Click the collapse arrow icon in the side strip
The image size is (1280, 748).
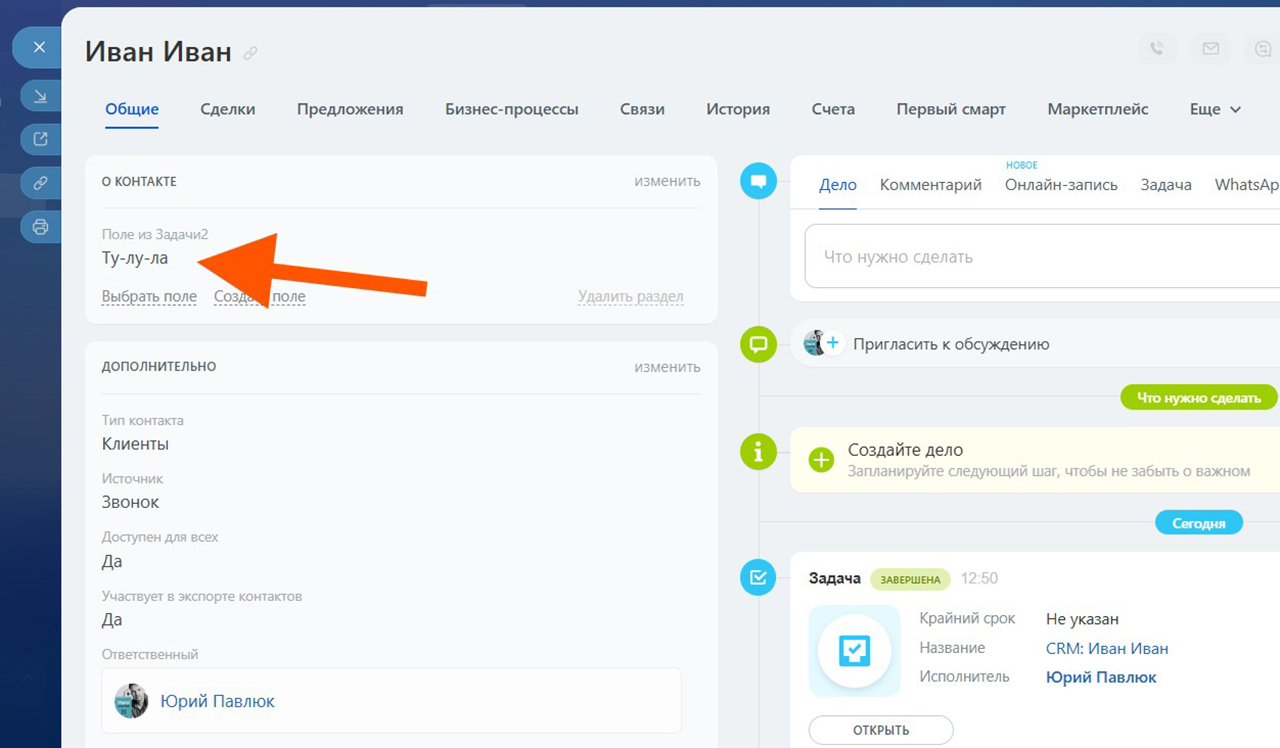pos(40,96)
